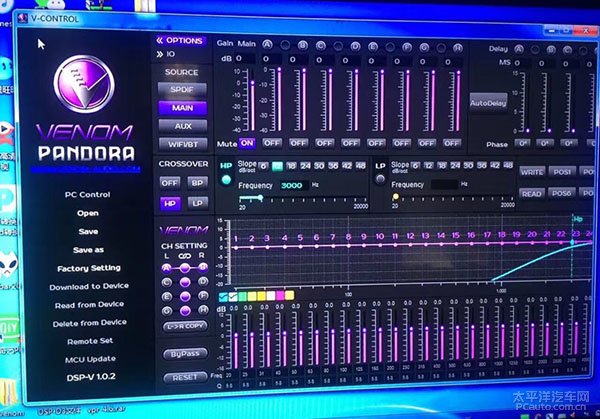This screenshot has height=419, width=600.
Task: Set crossover to LP
Action: 198,203
